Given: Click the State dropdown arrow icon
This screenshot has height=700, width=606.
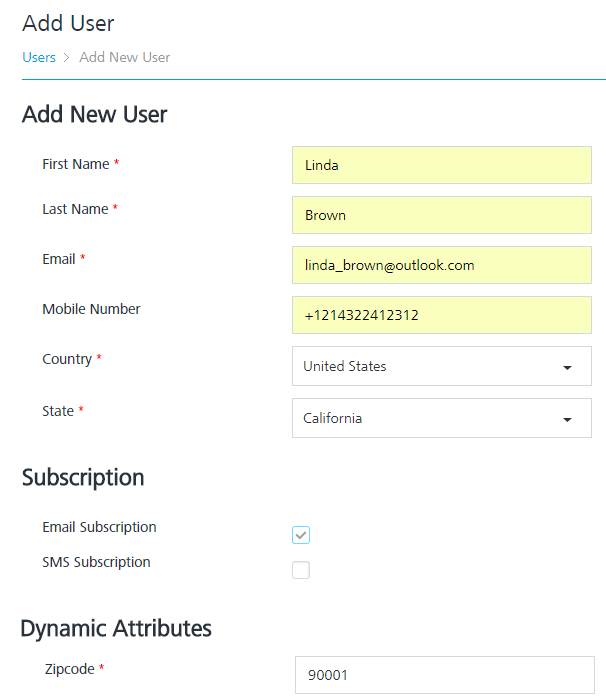Looking at the screenshot, I should pyautogui.click(x=567, y=419).
